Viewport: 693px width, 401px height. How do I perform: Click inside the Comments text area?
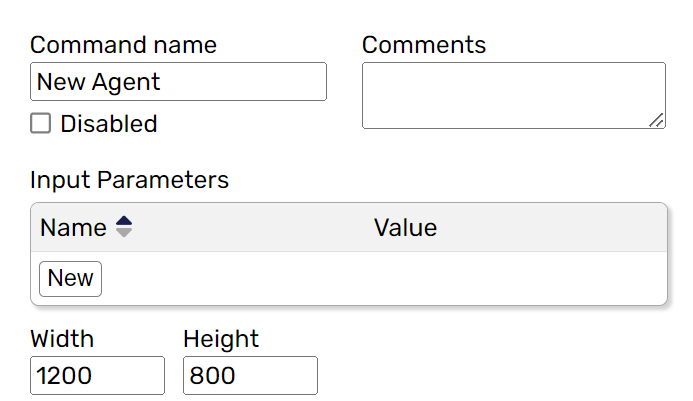(512, 95)
